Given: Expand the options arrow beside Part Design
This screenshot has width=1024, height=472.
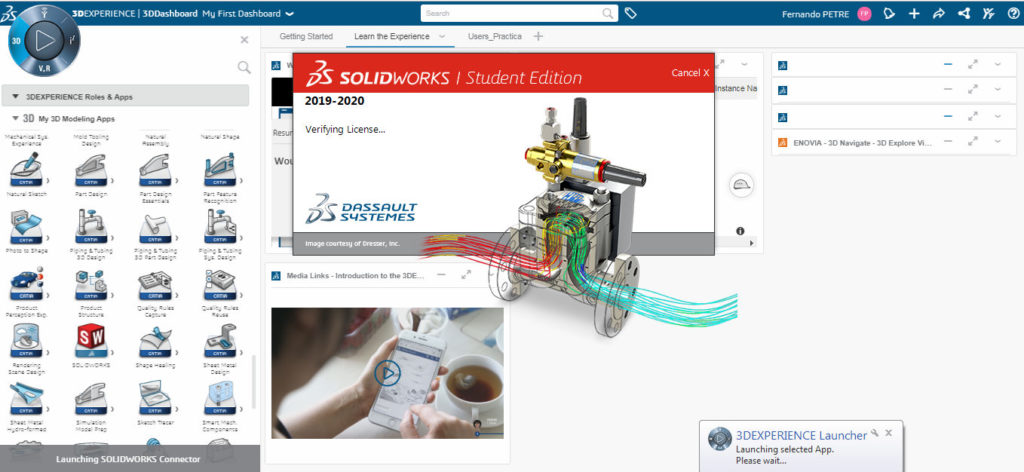Looking at the screenshot, I should point(112,180).
